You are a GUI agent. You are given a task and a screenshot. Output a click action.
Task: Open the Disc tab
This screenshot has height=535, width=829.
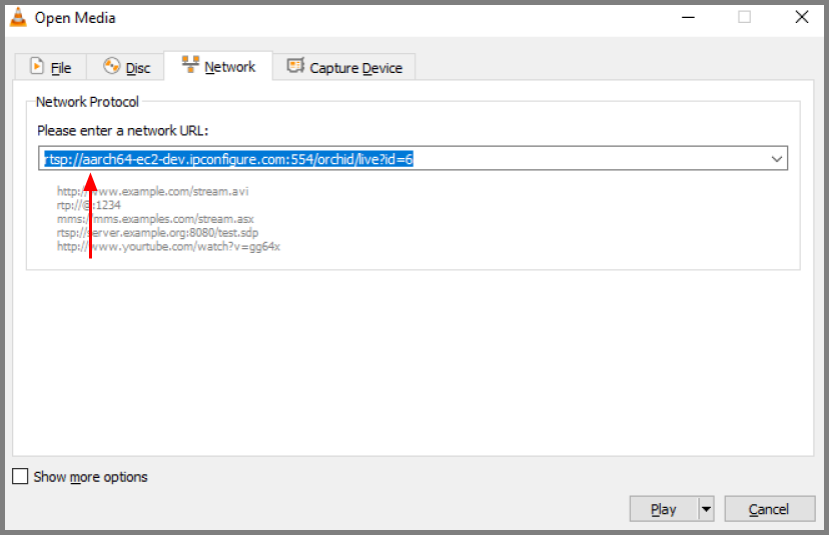coord(126,68)
